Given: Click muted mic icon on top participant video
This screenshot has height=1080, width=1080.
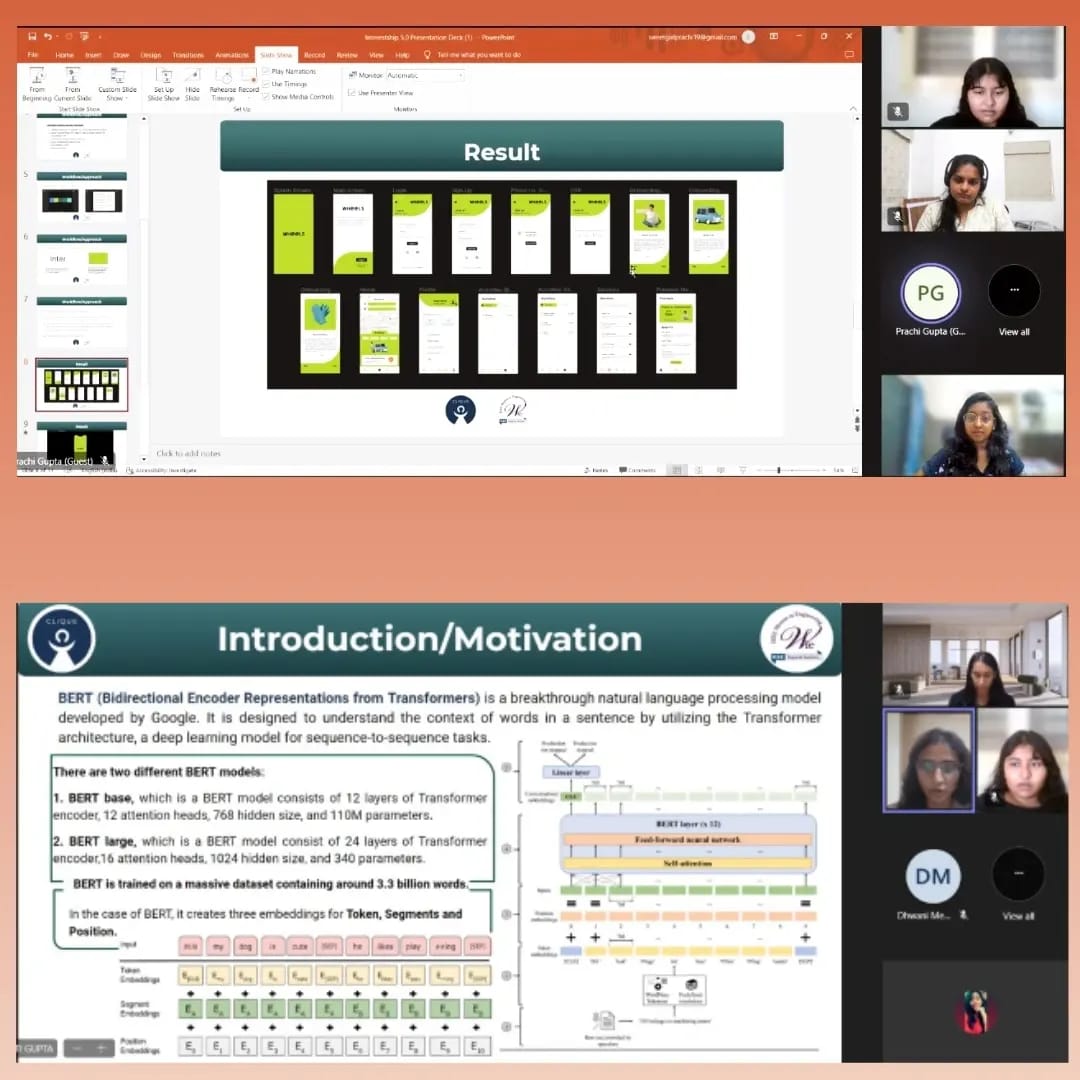Looking at the screenshot, I should pos(897,111).
